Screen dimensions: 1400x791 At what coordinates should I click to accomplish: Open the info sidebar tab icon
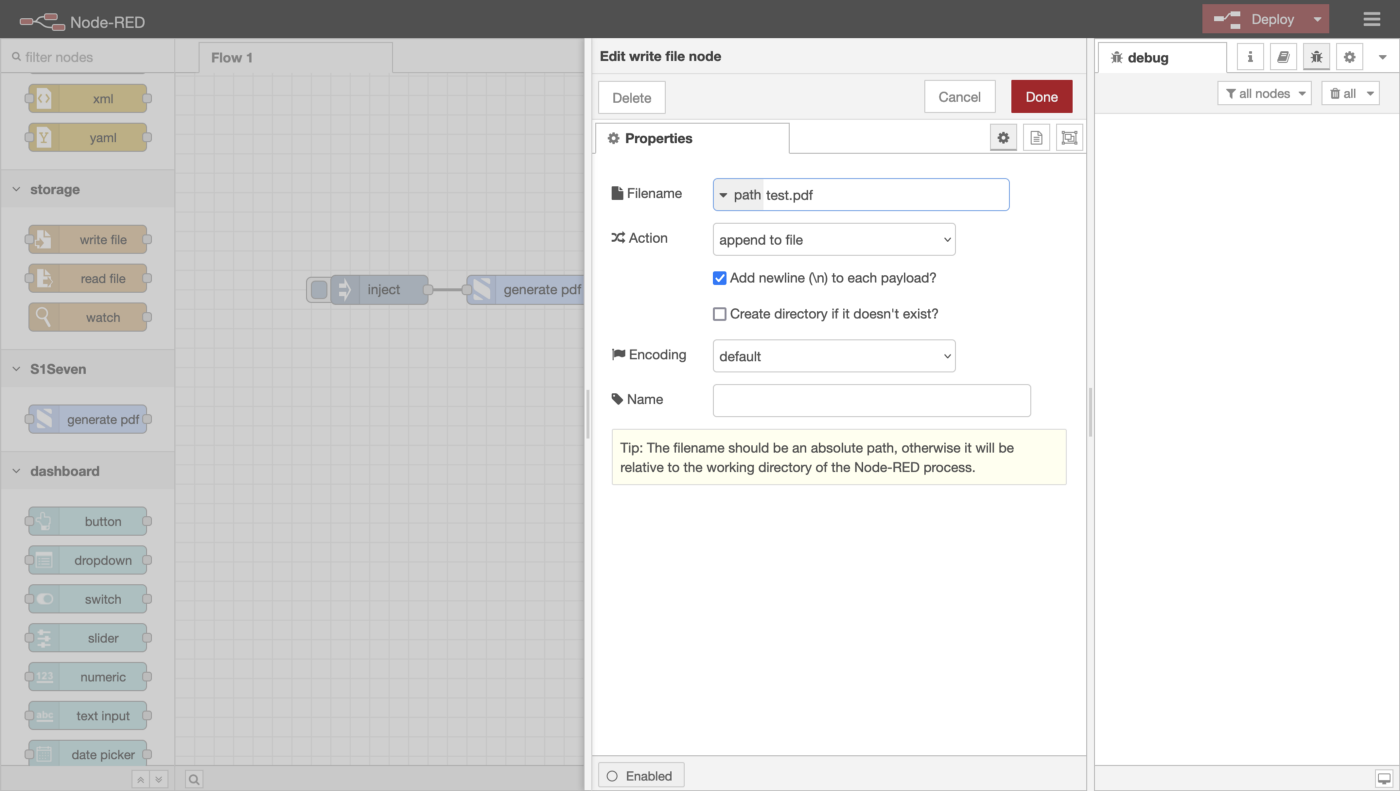(x=1250, y=57)
